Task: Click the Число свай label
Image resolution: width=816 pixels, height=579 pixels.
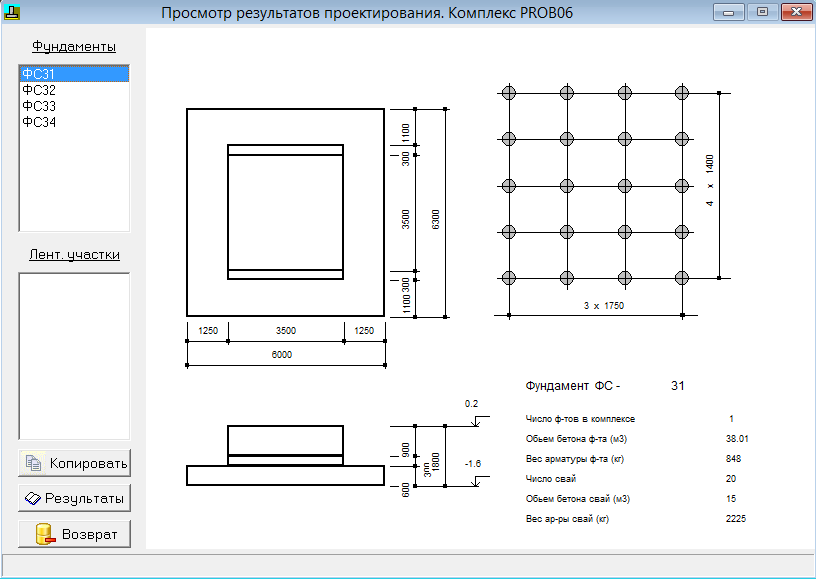Action: (x=551, y=479)
